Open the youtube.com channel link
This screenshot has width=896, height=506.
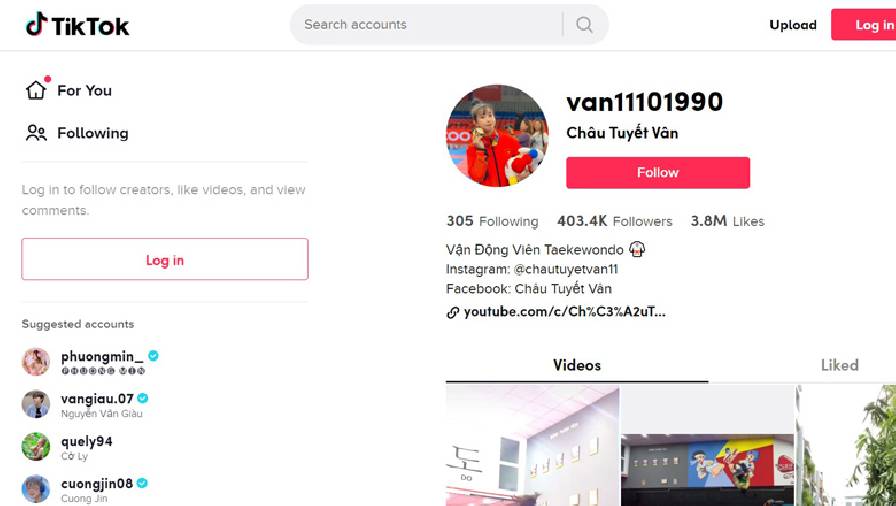tap(565, 312)
